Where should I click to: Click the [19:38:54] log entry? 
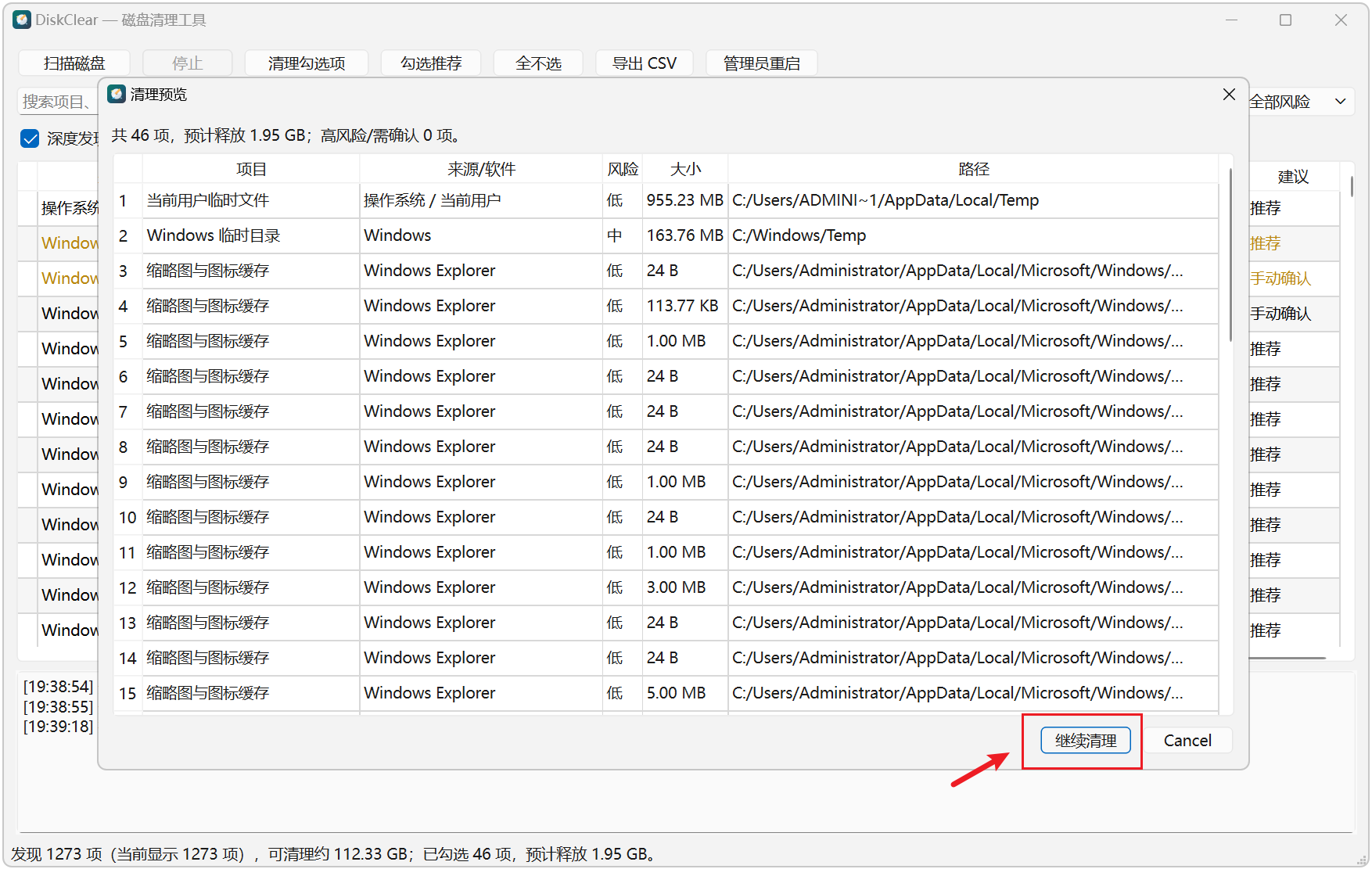click(58, 687)
